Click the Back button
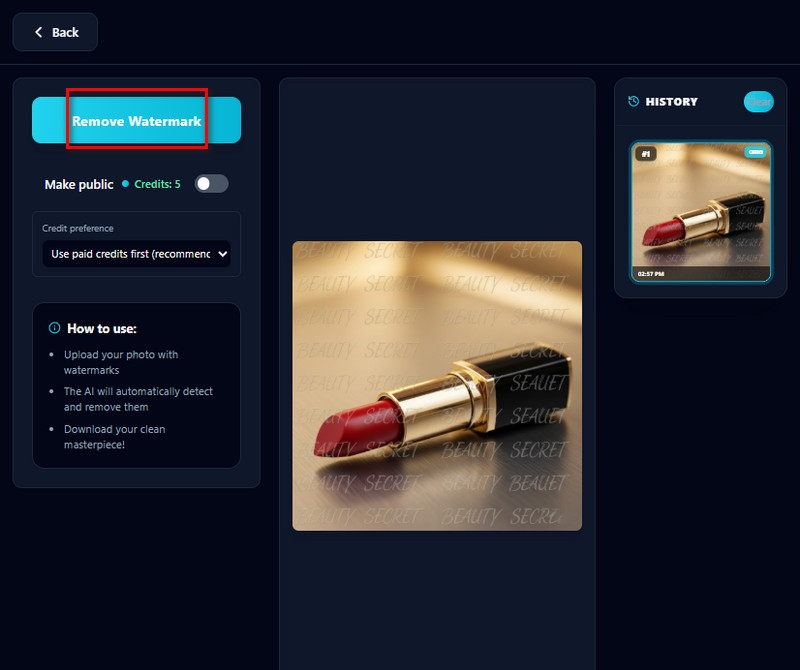The width and height of the screenshot is (800, 670). pyautogui.click(x=55, y=32)
